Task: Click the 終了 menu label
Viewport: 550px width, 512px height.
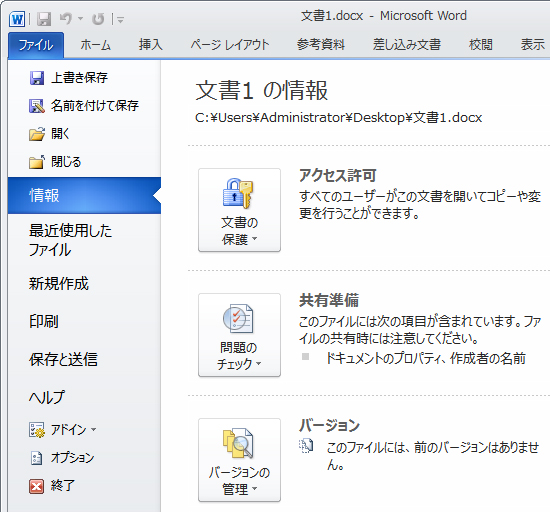Action: (63, 486)
